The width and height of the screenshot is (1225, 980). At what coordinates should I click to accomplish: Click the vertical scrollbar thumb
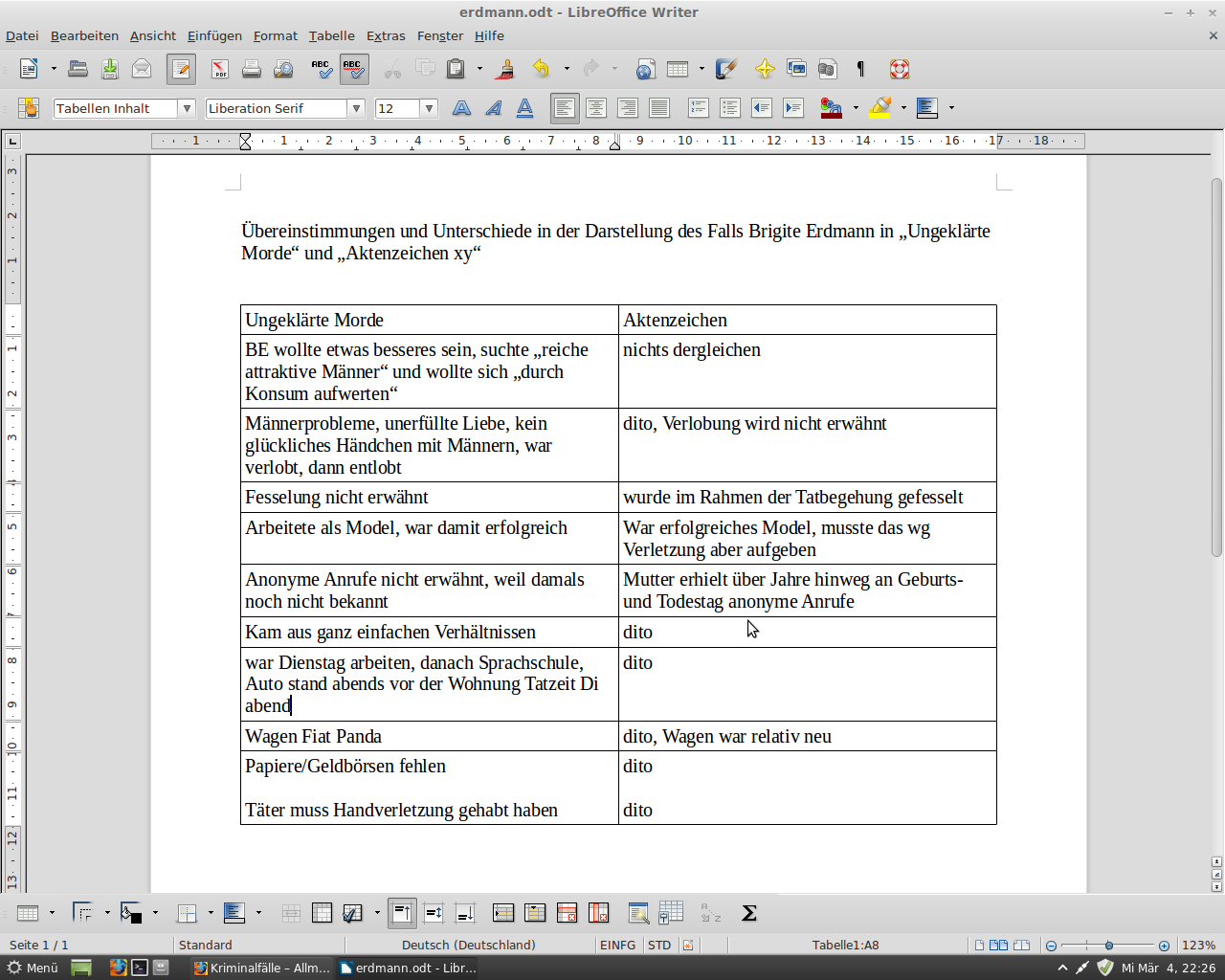[1216, 367]
